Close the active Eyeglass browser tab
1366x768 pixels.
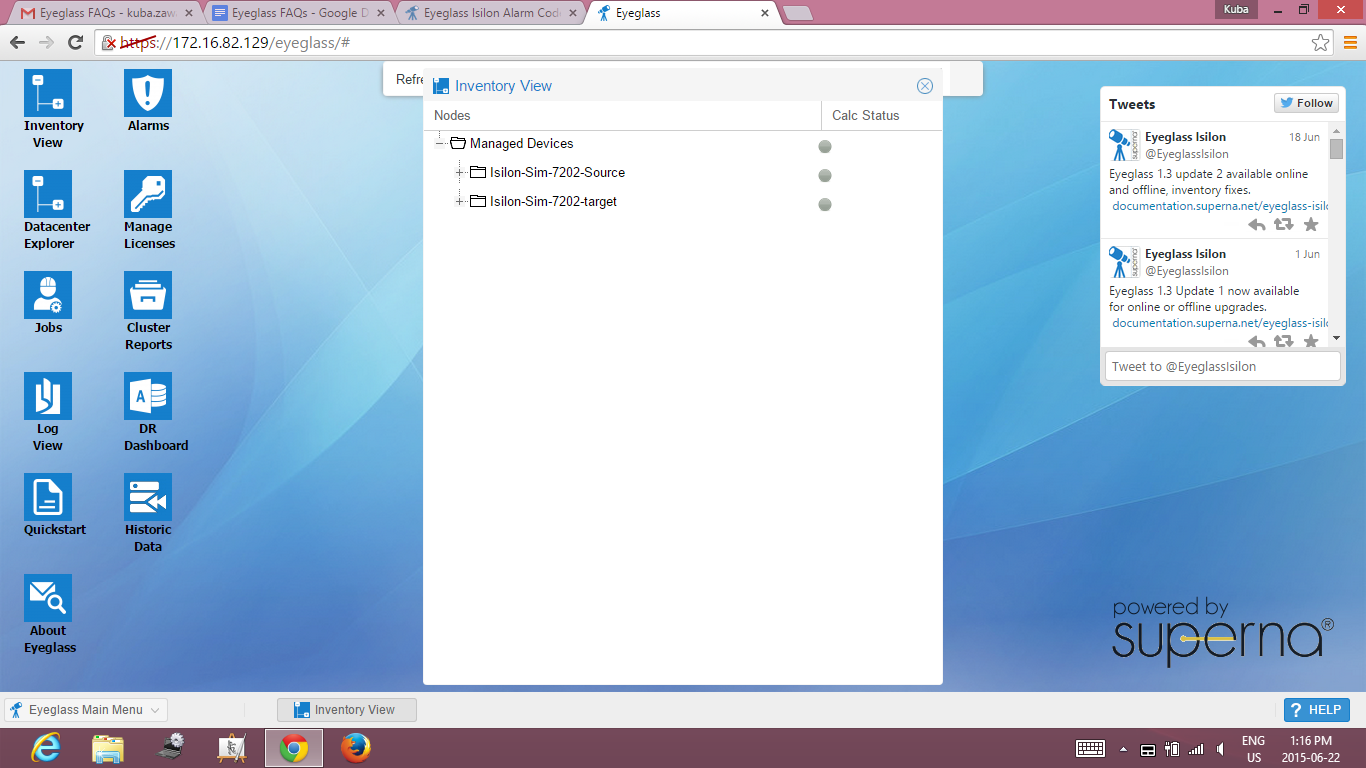[x=765, y=13]
